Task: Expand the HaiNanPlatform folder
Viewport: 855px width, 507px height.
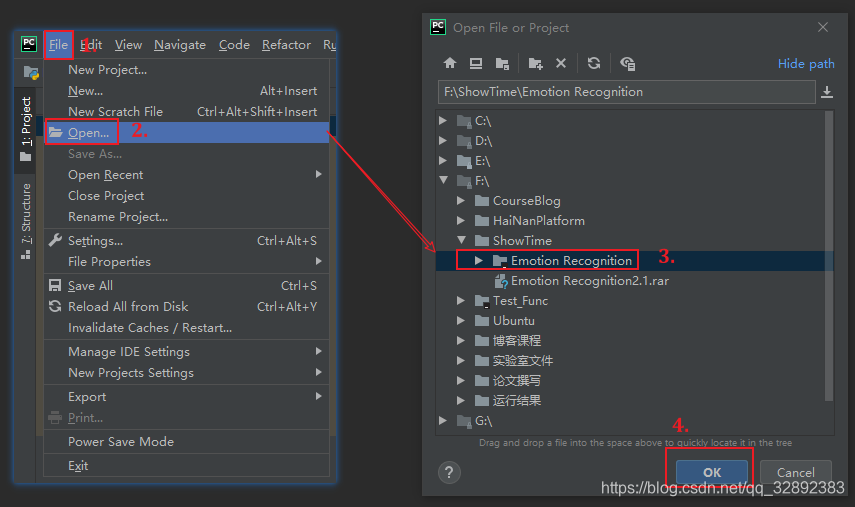Action: click(x=461, y=220)
